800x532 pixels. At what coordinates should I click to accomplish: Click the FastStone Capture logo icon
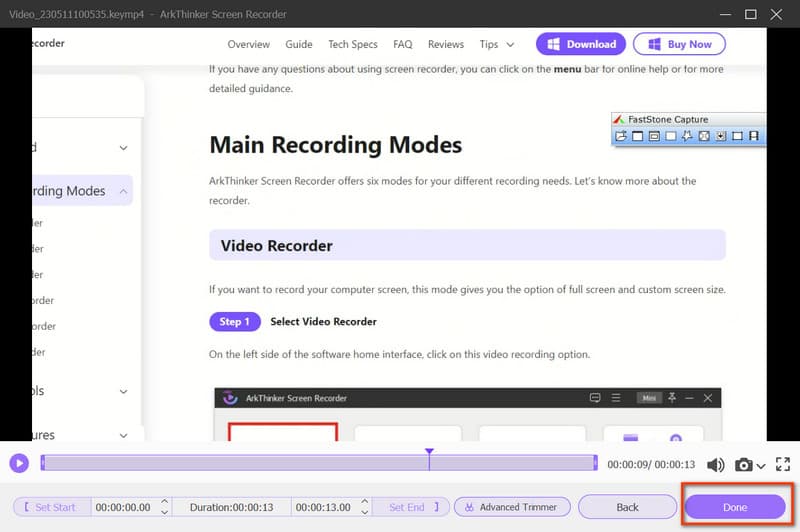(x=619, y=119)
